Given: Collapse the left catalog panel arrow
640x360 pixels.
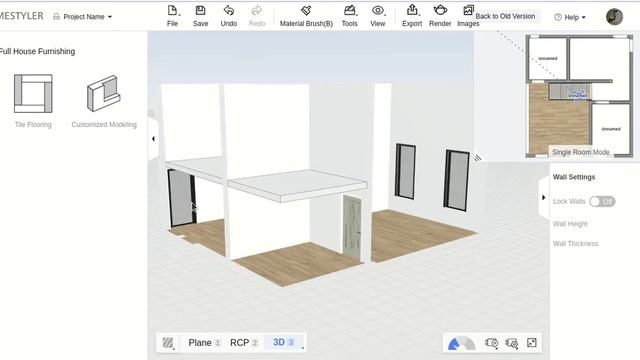Looking at the screenshot, I should (x=153, y=139).
